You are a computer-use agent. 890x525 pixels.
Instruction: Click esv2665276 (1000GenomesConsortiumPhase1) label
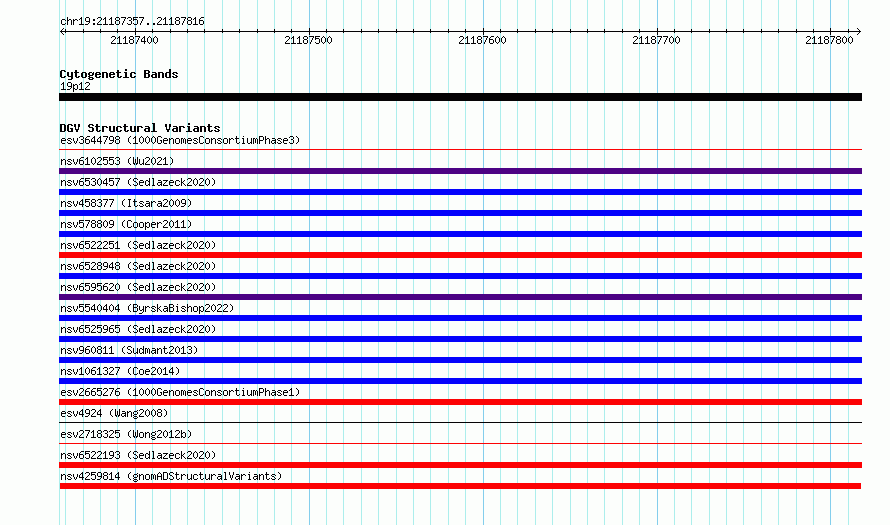click(x=180, y=392)
